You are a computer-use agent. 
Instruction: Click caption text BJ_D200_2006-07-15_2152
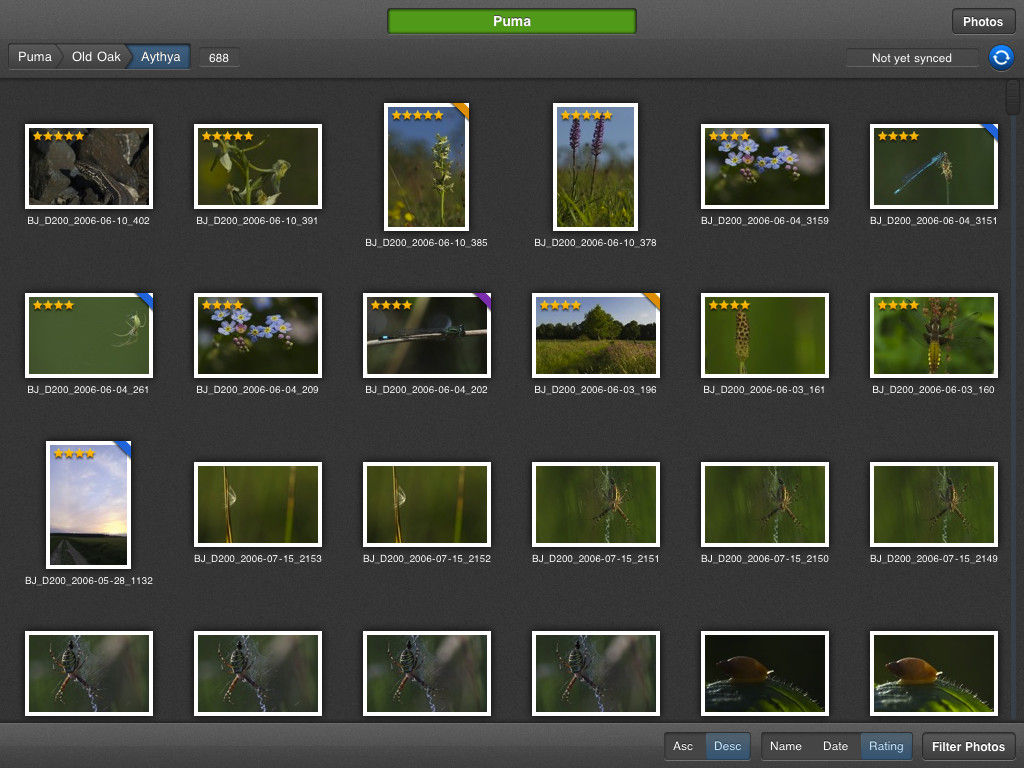coord(426,558)
